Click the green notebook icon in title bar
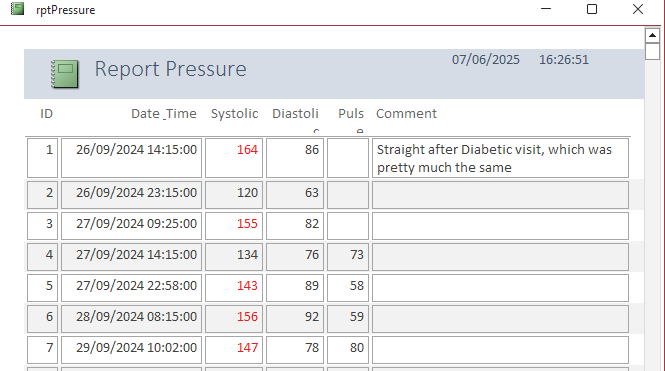This screenshot has width=665, height=371. (17, 8)
